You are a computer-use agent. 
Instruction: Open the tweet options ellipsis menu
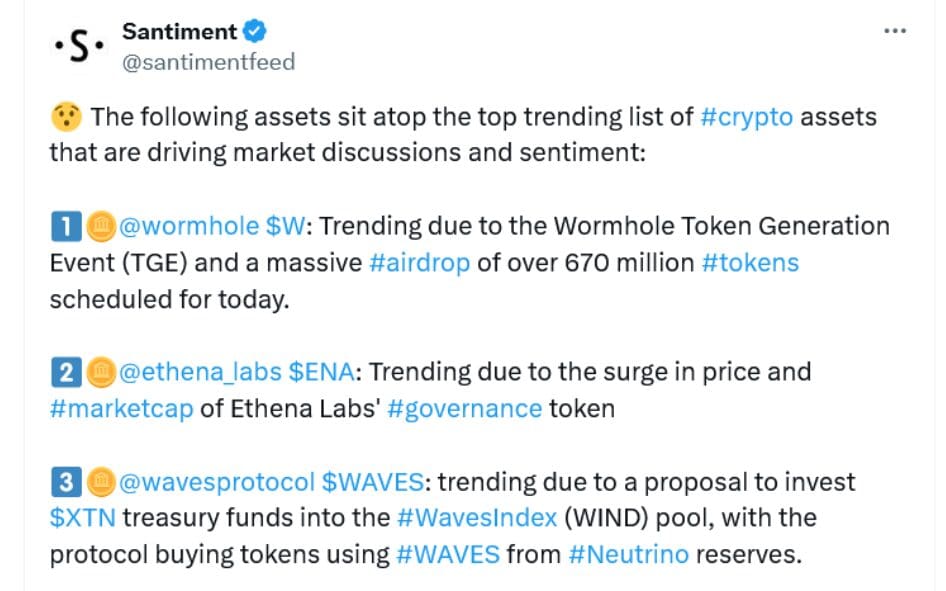895,30
